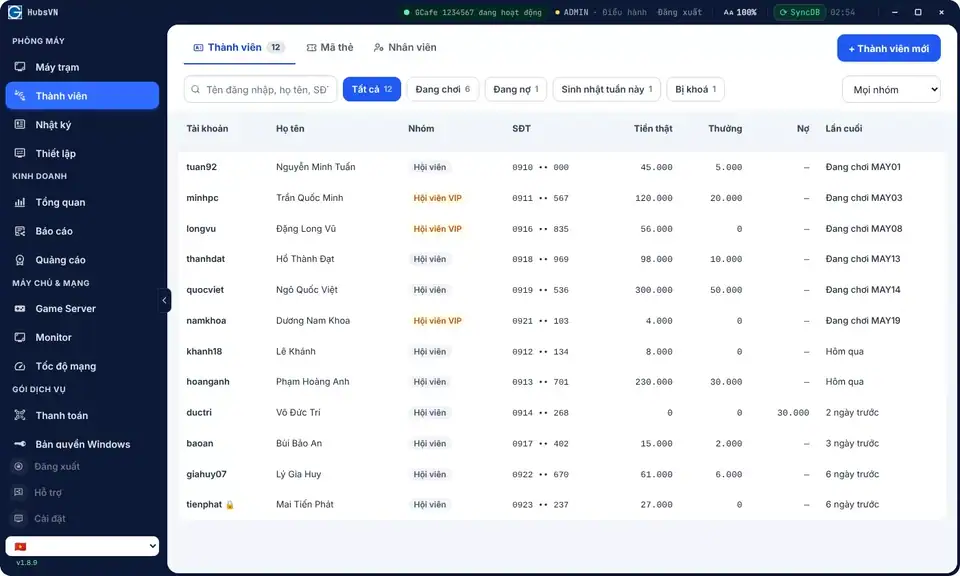Open Quảng cáo advertising section
The height and width of the screenshot is (576, 960).
(82, 260)
